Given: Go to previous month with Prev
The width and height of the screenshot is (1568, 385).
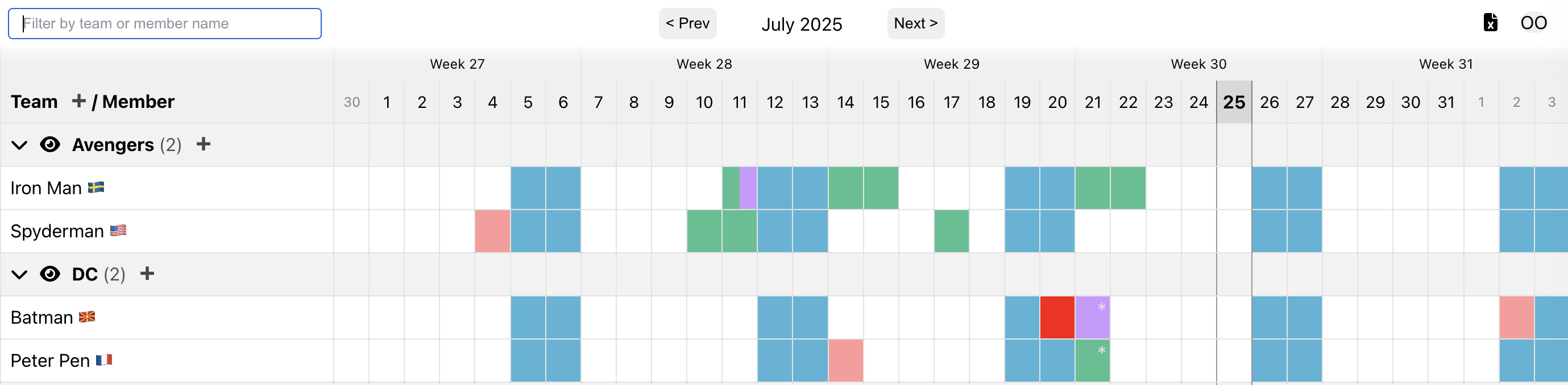Looking at the screenshot, I should (x=687, y=24).
